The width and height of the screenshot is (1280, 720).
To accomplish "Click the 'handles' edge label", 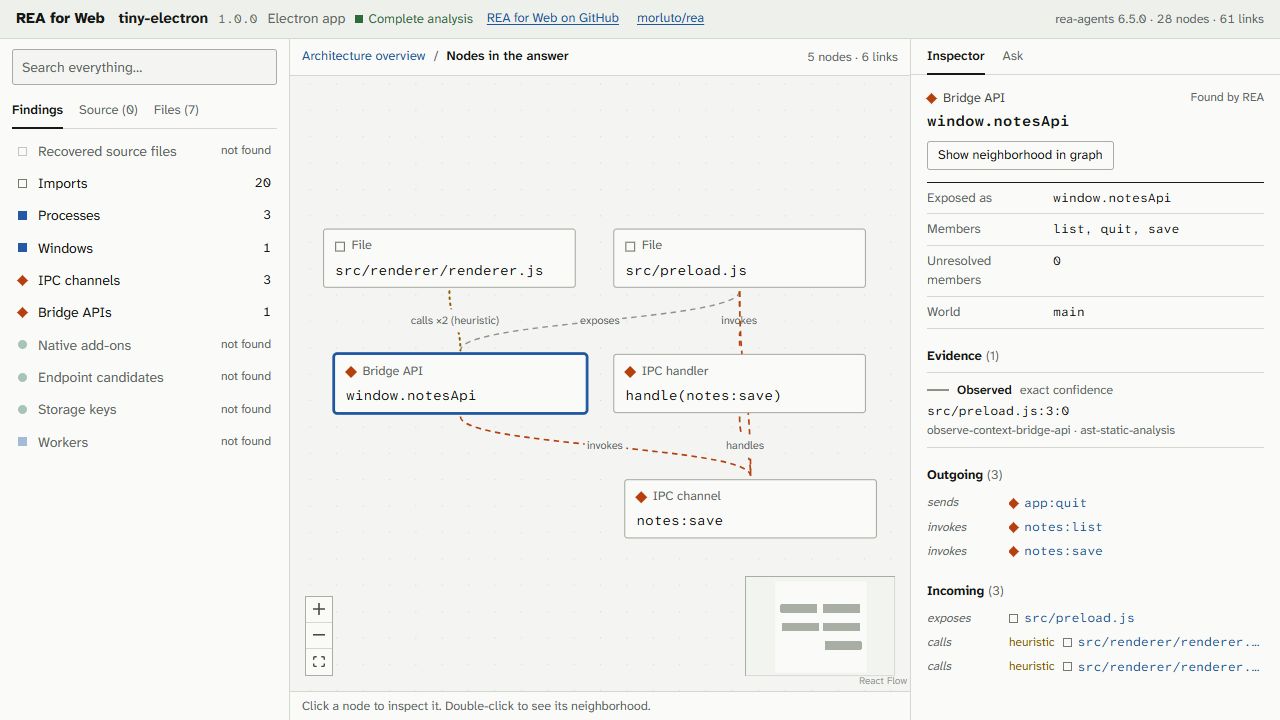I will tap(745, 445).
